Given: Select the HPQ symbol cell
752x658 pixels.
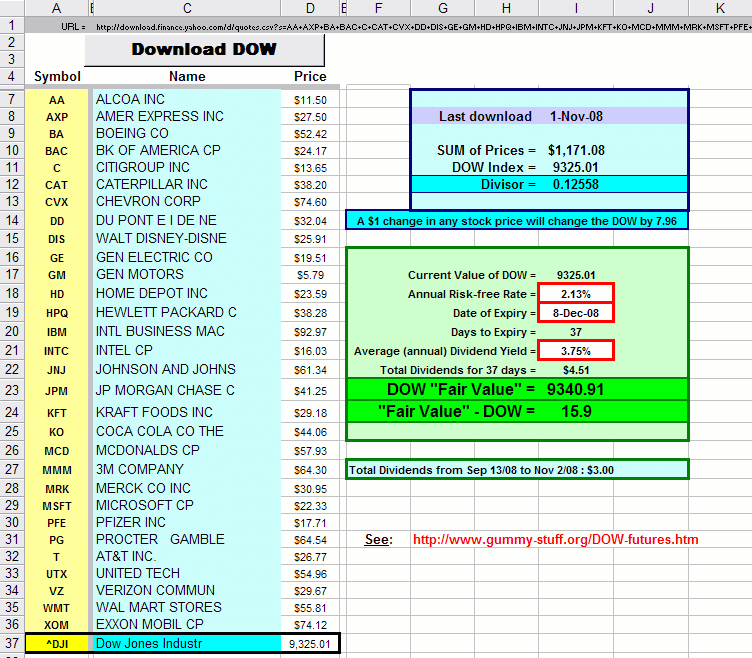Looking at the screenshot, I should 57,313.
